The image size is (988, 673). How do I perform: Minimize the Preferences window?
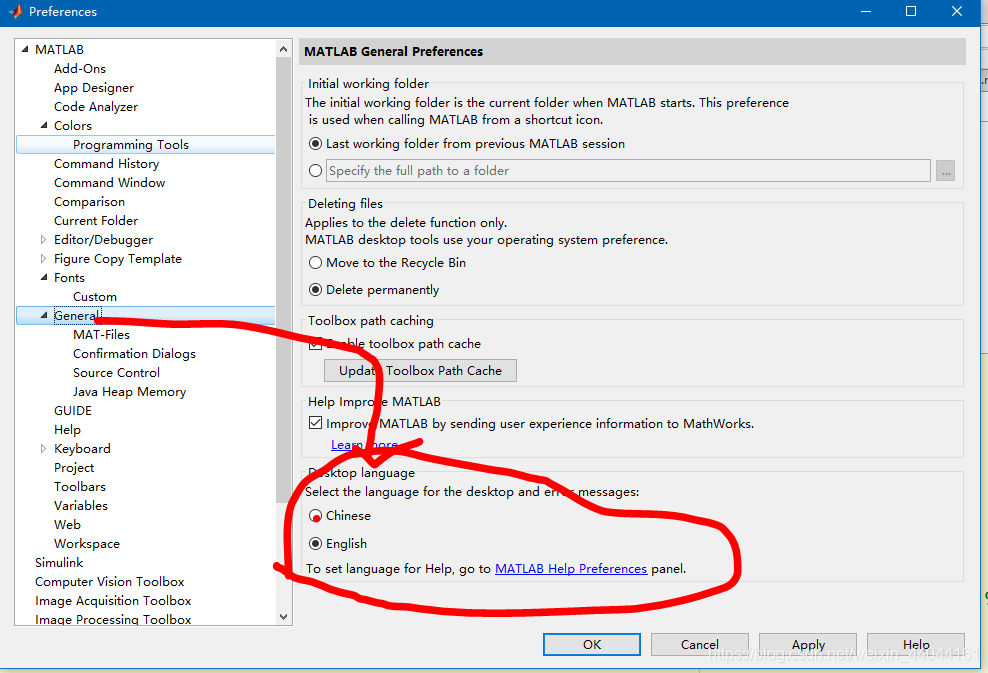pyautogui.click(x=866, y=11)
